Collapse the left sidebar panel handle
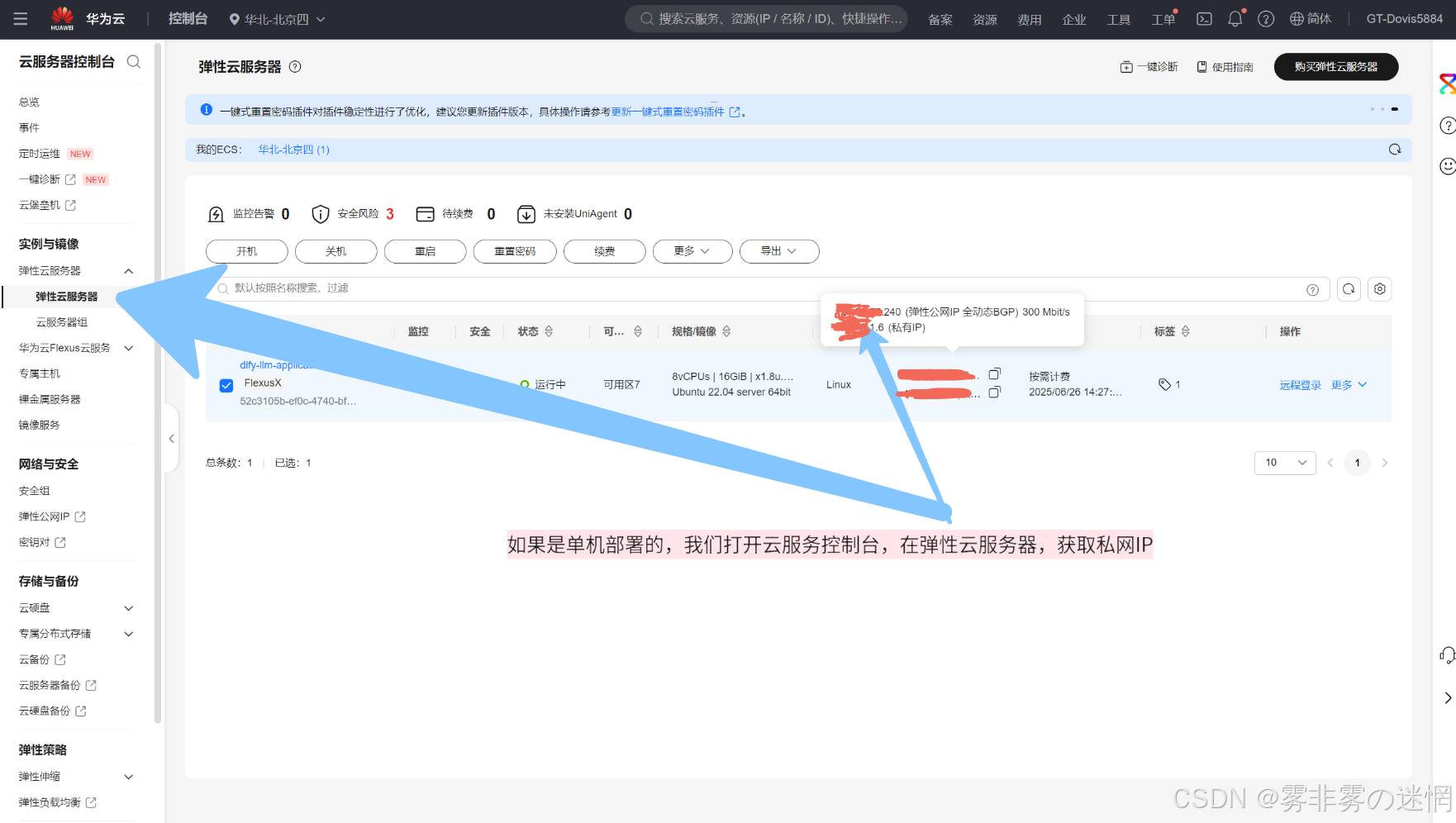 click(172, 439)
